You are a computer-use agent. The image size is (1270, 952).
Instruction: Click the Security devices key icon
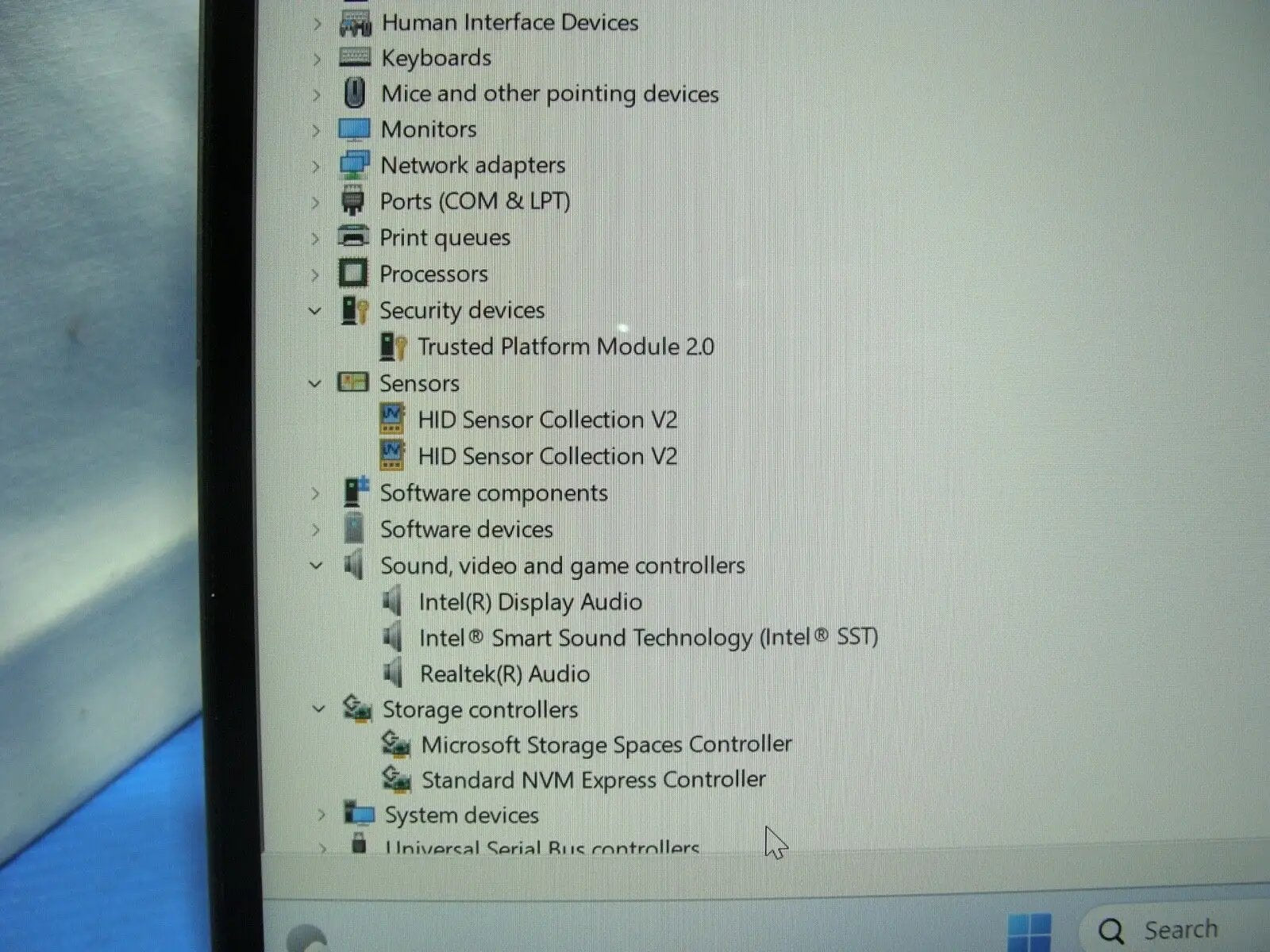(x=355, y=310)
